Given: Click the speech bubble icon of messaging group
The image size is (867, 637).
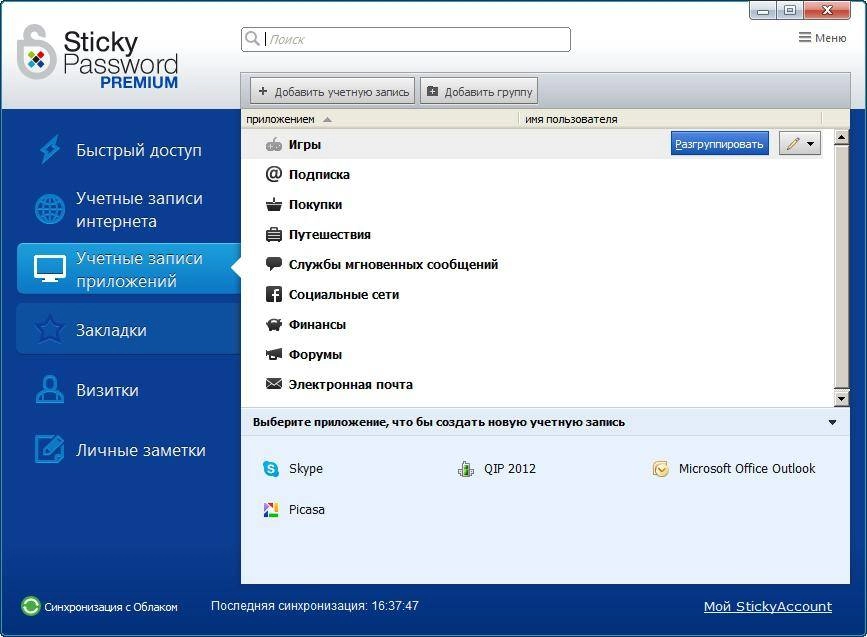Looking at the screenshot, I should [x=274, y=264].
